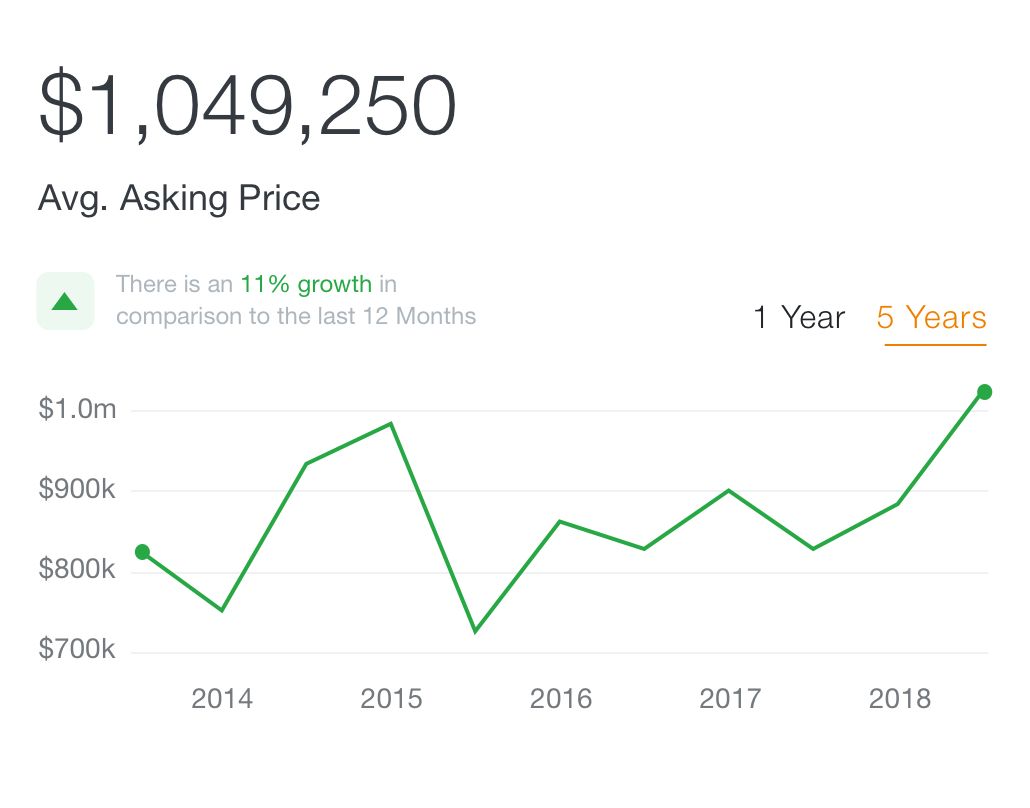This screenshot has width=1030, height=808.
Task: Select the Avg. Asking Price label
Action: 179,198
